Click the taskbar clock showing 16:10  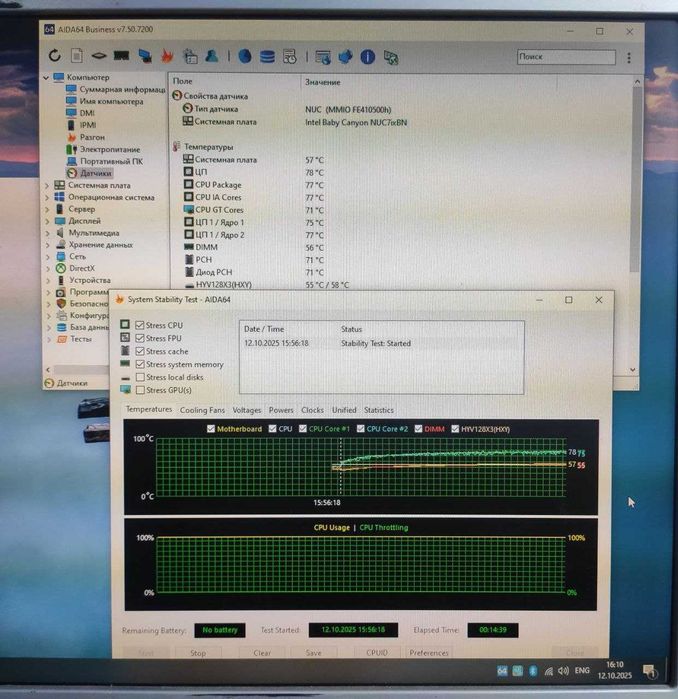tap(614, 670)
